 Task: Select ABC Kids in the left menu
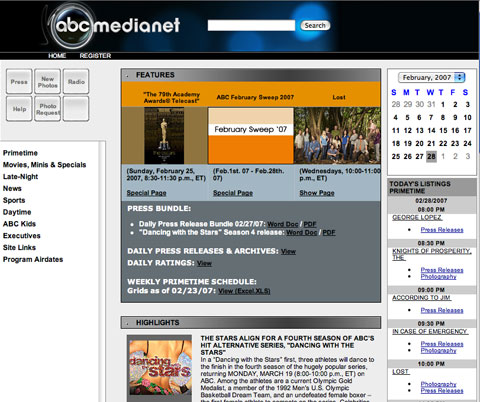(19, 224)
